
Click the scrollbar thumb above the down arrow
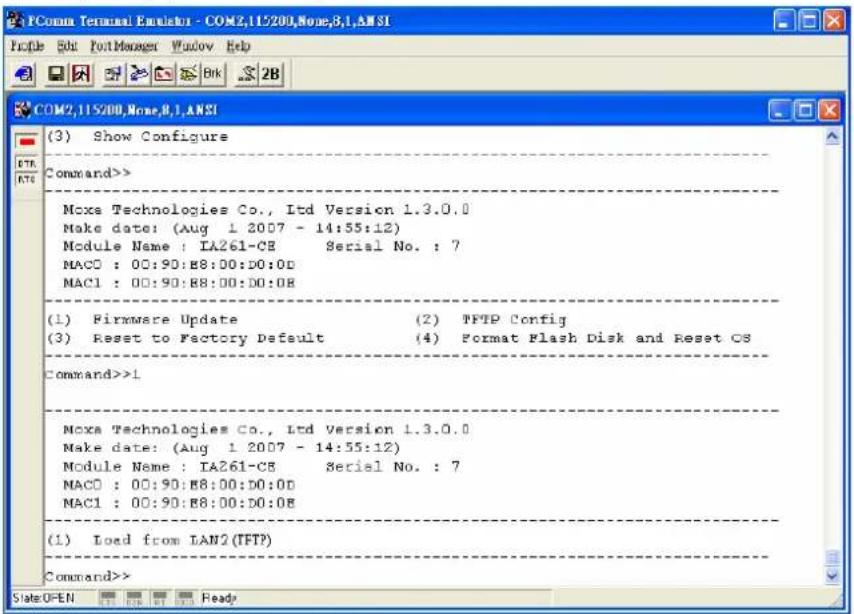pyautogui.click(x=832, y=557)
